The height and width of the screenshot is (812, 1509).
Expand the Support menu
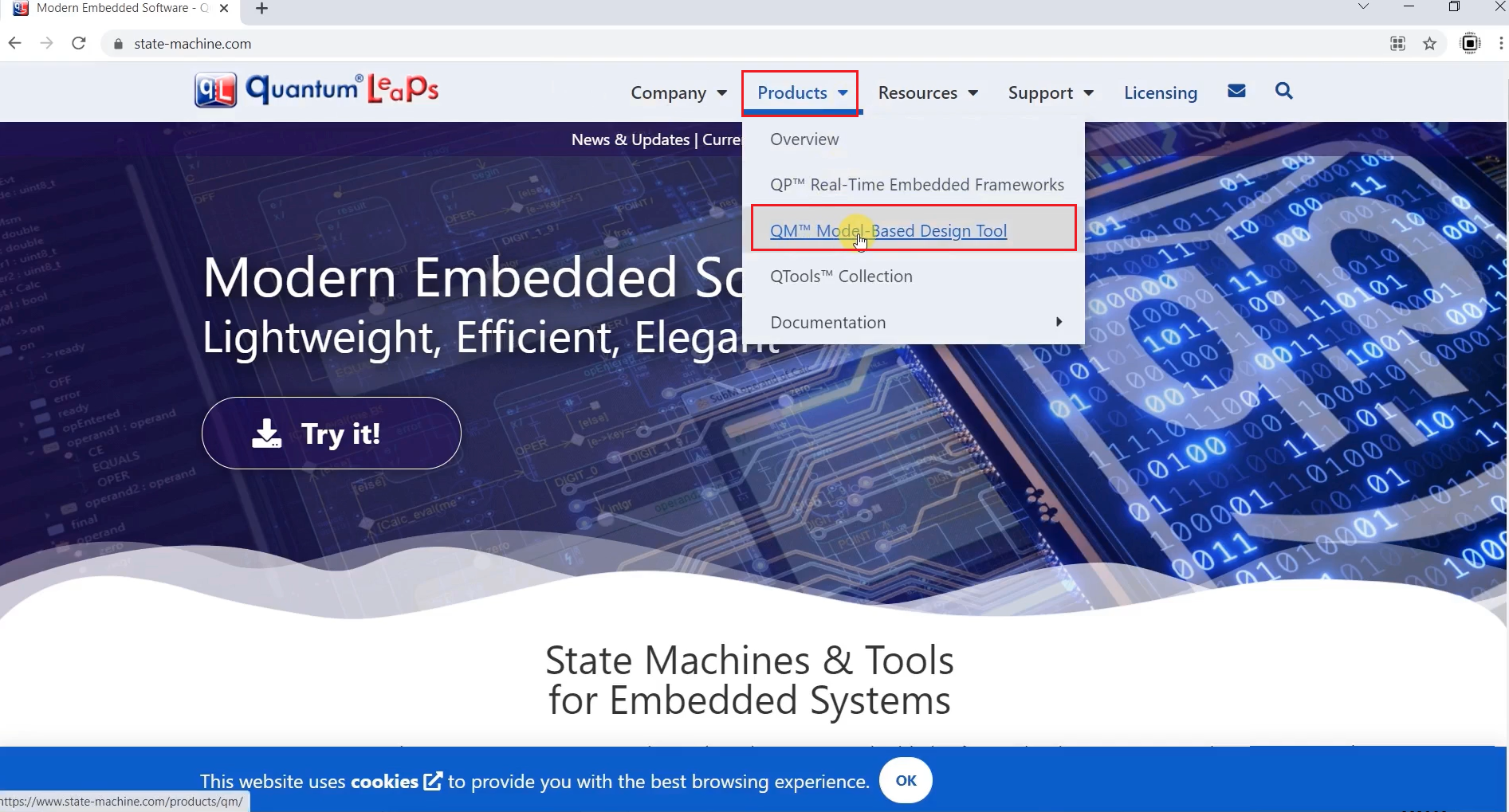pos(1051,93)
